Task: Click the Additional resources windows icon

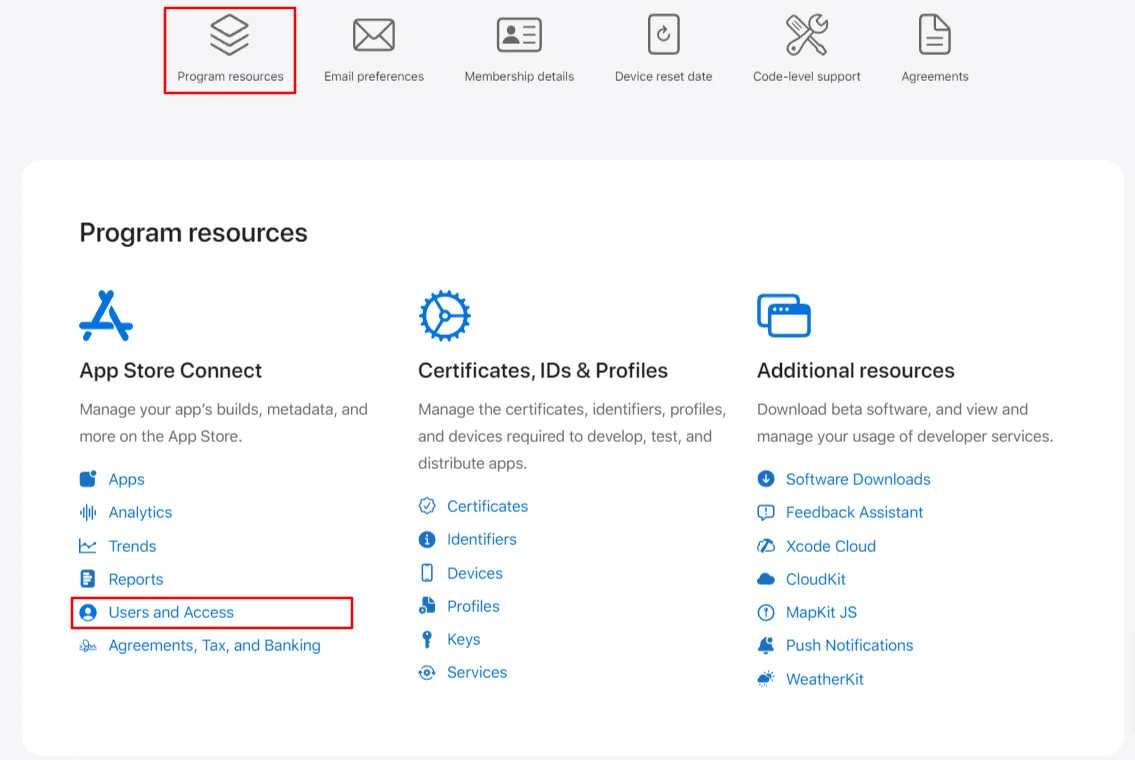Action: click(784, 316)
